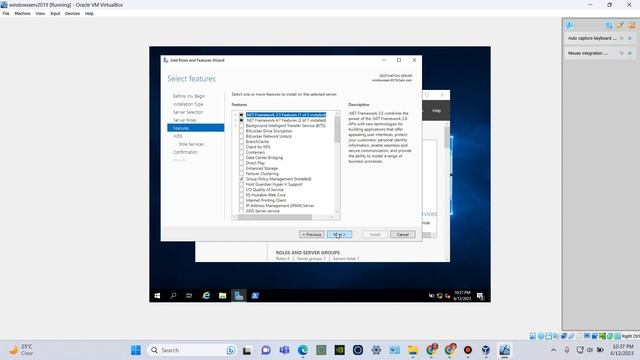Select the Group Policy Management (Installed) row
Image resolution: width=640 pixels, height=360 pixels.
pyautogui.click(x=278, y=179)
